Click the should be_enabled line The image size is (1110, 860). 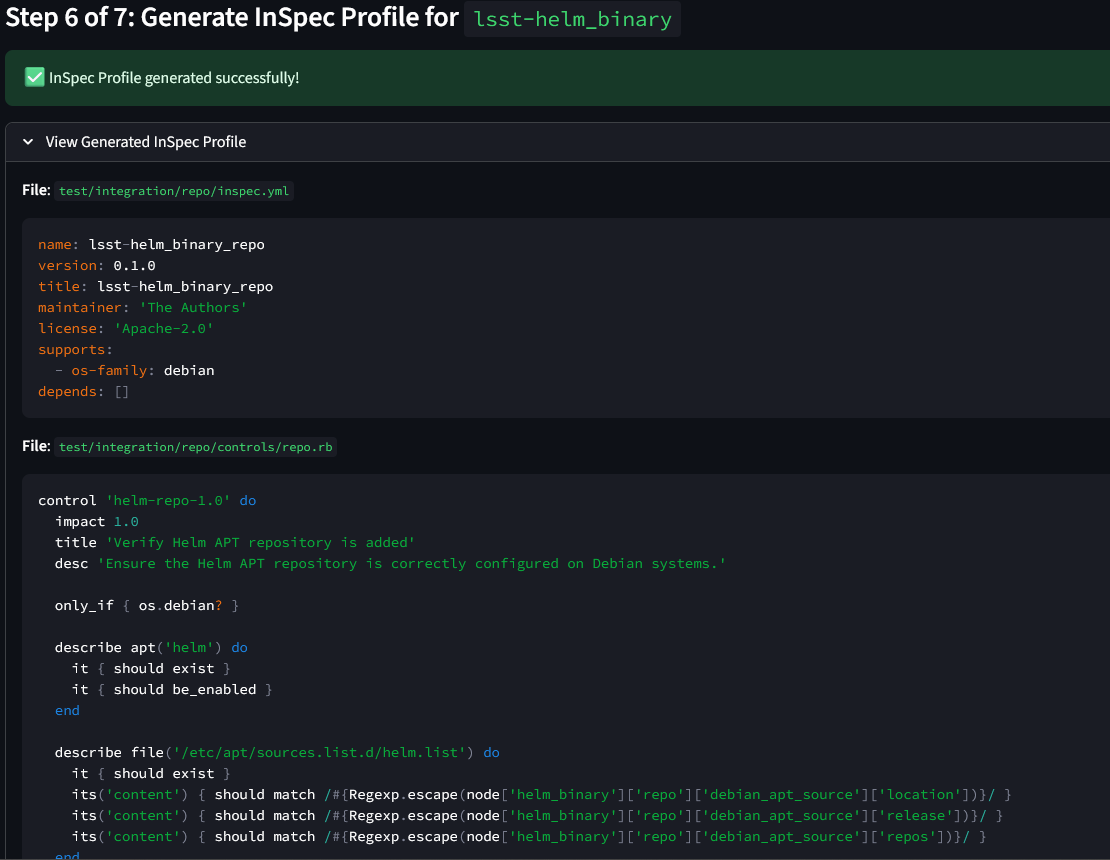(x=172, y=689)
